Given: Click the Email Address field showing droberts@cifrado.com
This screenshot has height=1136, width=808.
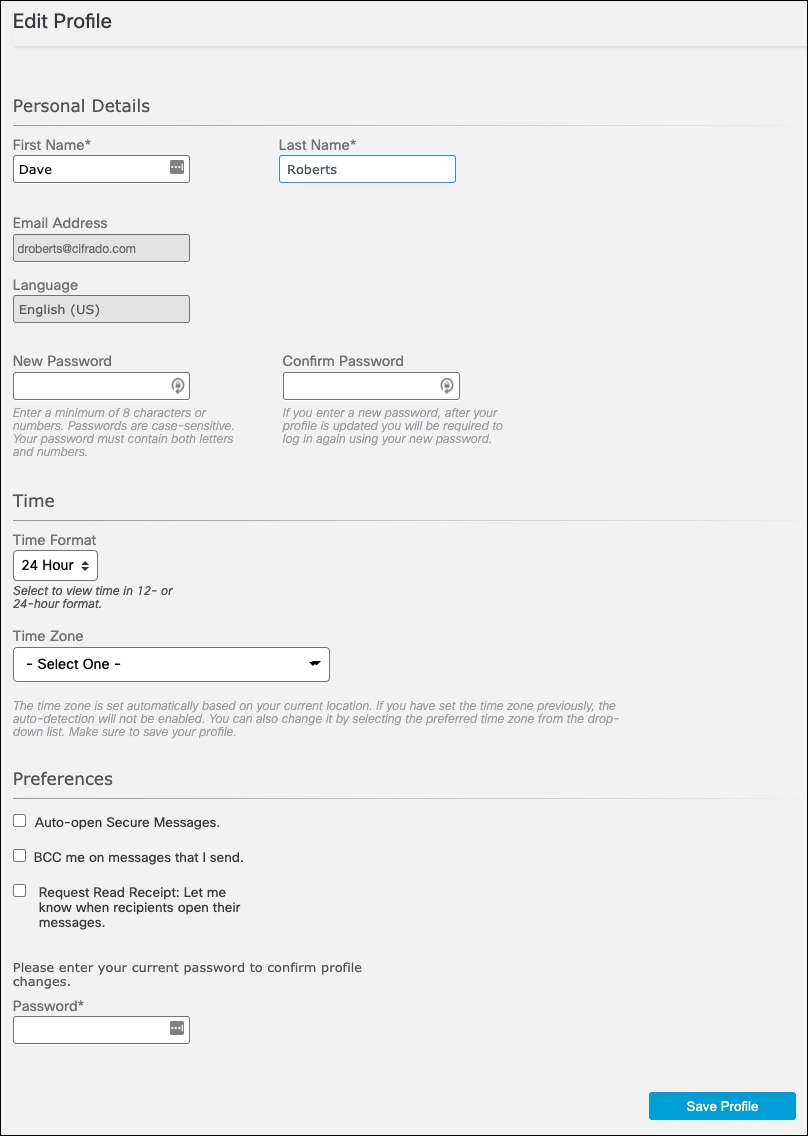Looking at the screenshot, I should [100, 247].
